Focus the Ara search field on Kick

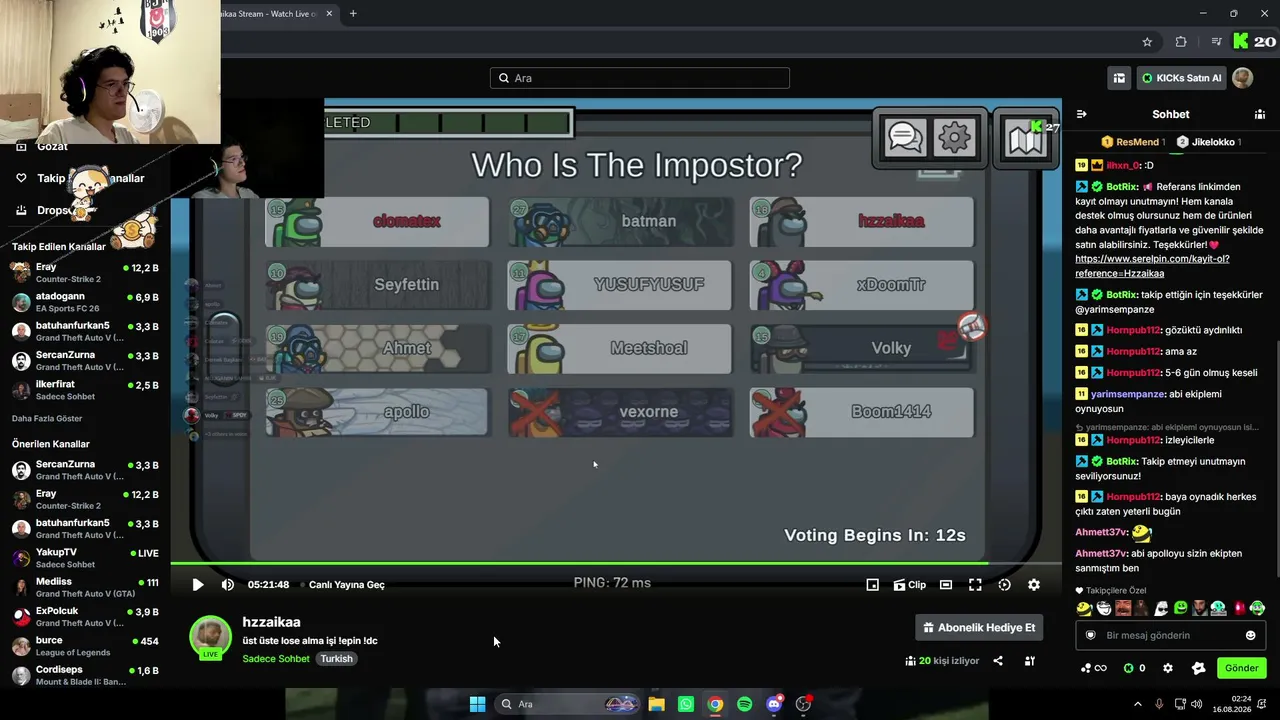tap(640, 78)
